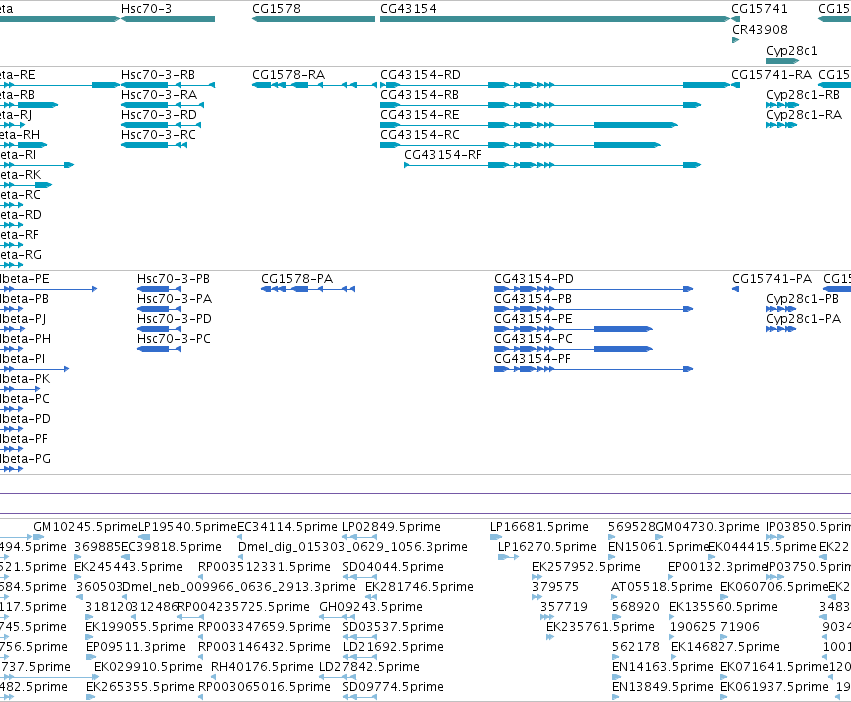This screenshot has height=702, width=851.
Task: Click EST EN13849.5prime
Action: pyautogui.click(x=616, y=698)
